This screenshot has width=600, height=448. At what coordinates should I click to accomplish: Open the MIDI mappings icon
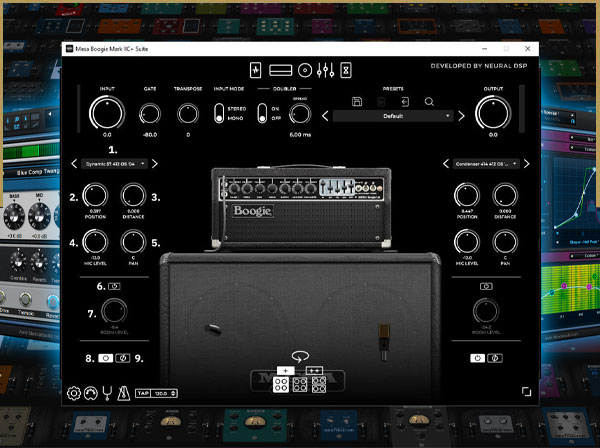tap(91, 393)
